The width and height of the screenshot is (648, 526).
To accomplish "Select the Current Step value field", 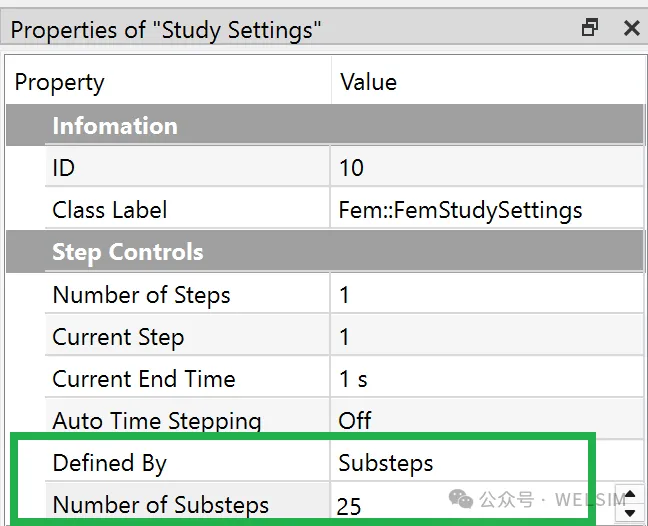I will [x=487, y=336].
